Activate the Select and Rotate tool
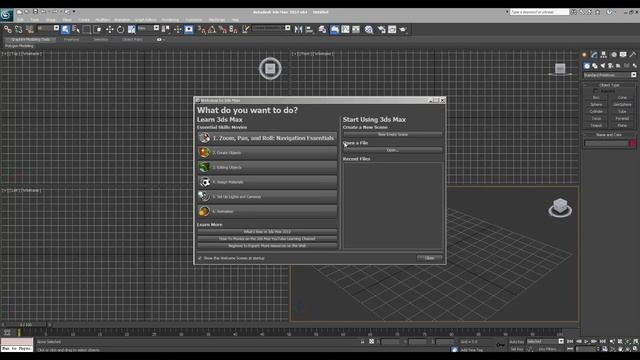 coord(120,29)
